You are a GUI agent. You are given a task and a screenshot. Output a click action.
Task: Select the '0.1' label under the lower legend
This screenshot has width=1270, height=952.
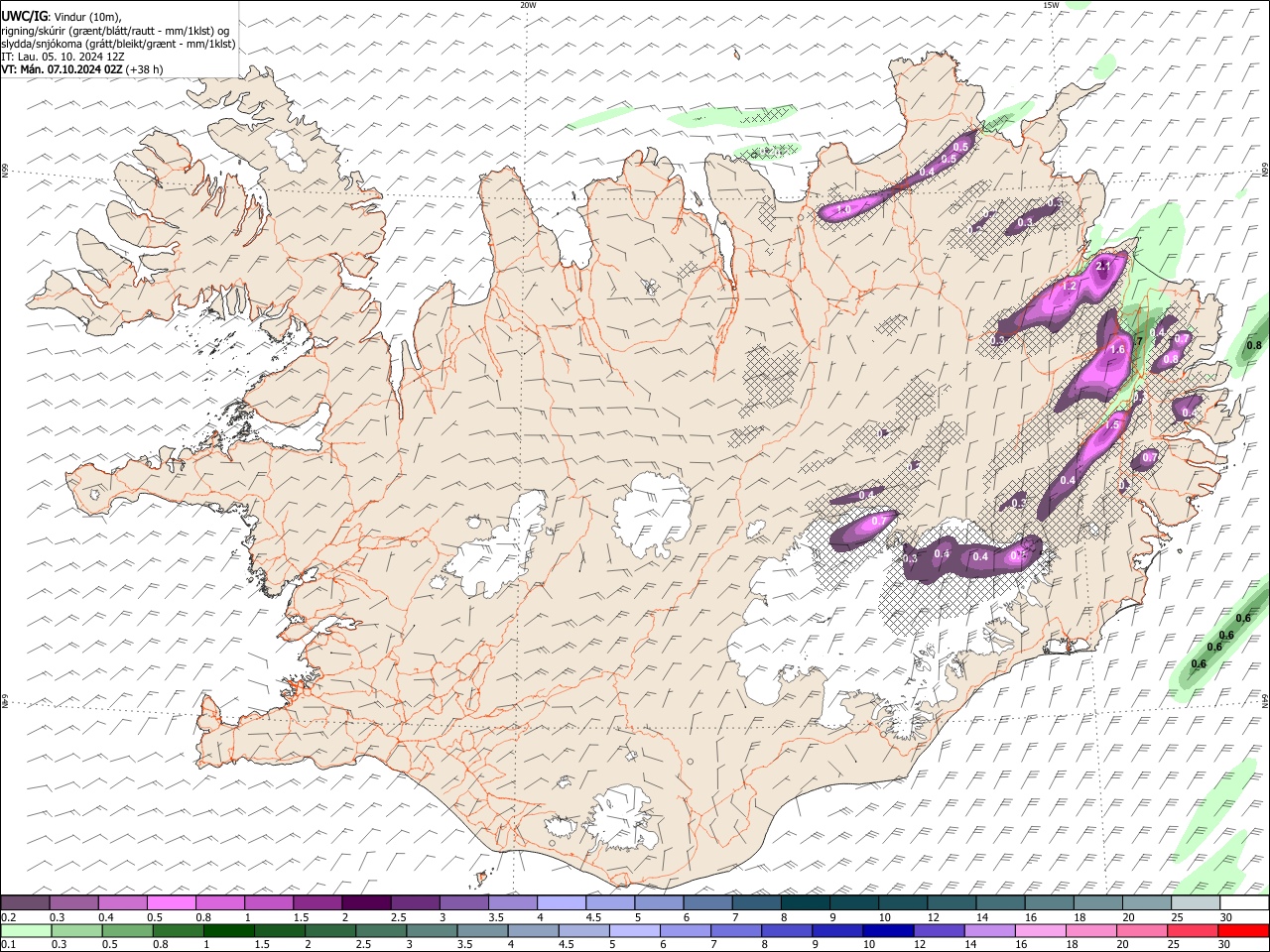pyautogui.click(x=9, y=945)
